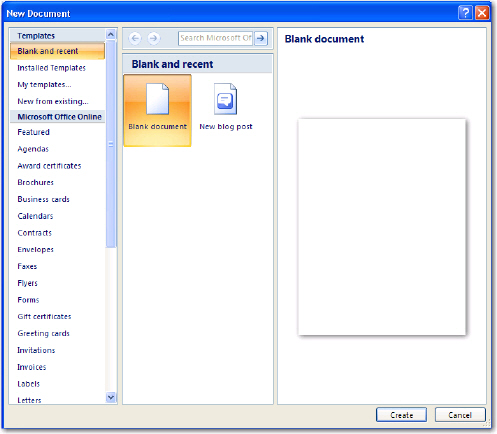Open the Help question mark icon
The height and width of the screenshot is (434, 497).
click(465, 13)
